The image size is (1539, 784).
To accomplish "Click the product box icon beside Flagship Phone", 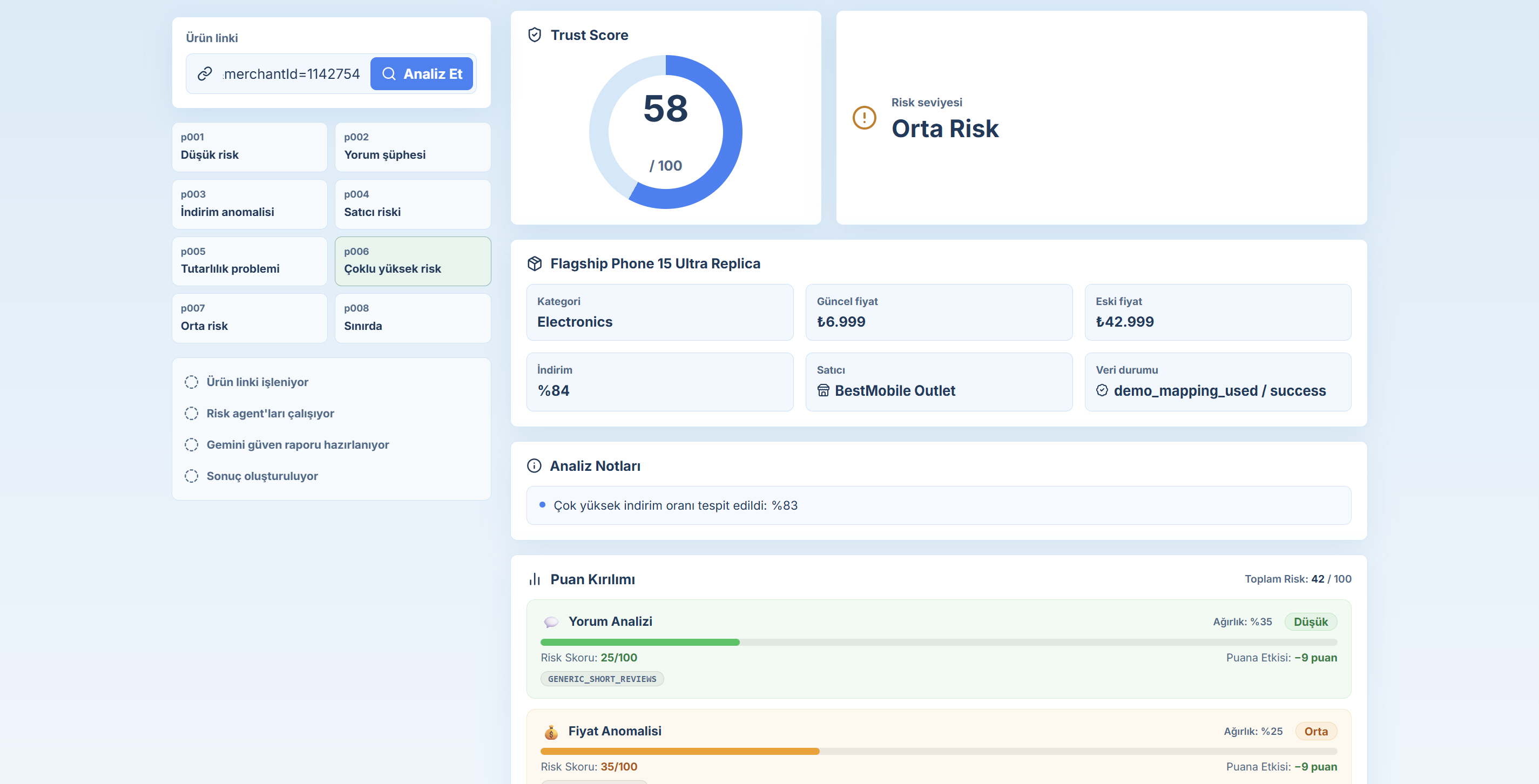I will 535,263.
